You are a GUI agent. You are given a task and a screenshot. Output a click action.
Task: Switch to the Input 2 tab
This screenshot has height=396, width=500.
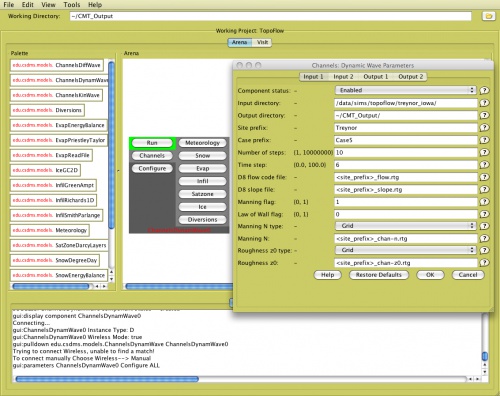pos(343,77)
